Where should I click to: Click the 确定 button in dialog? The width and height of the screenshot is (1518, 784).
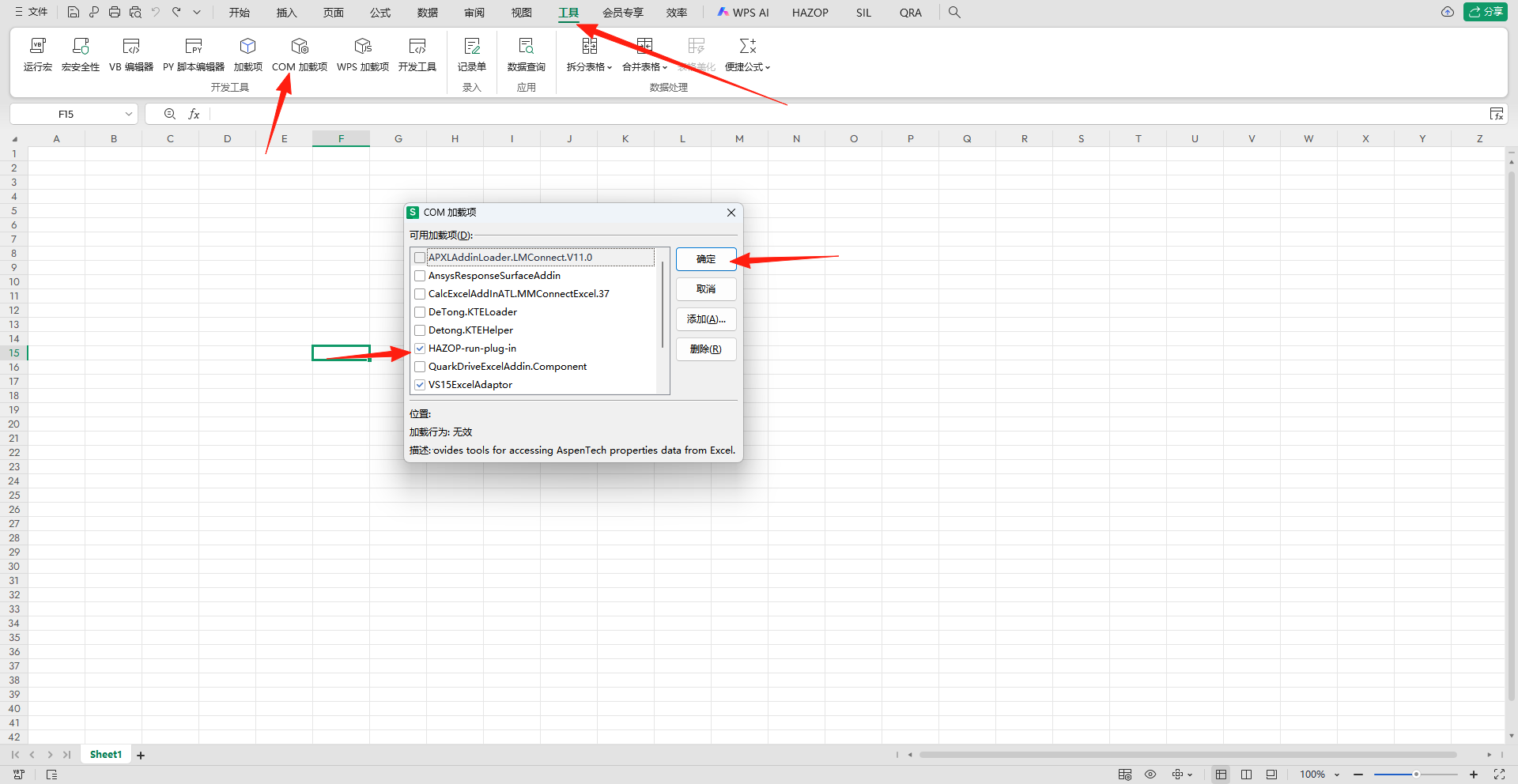click(706, 259)
